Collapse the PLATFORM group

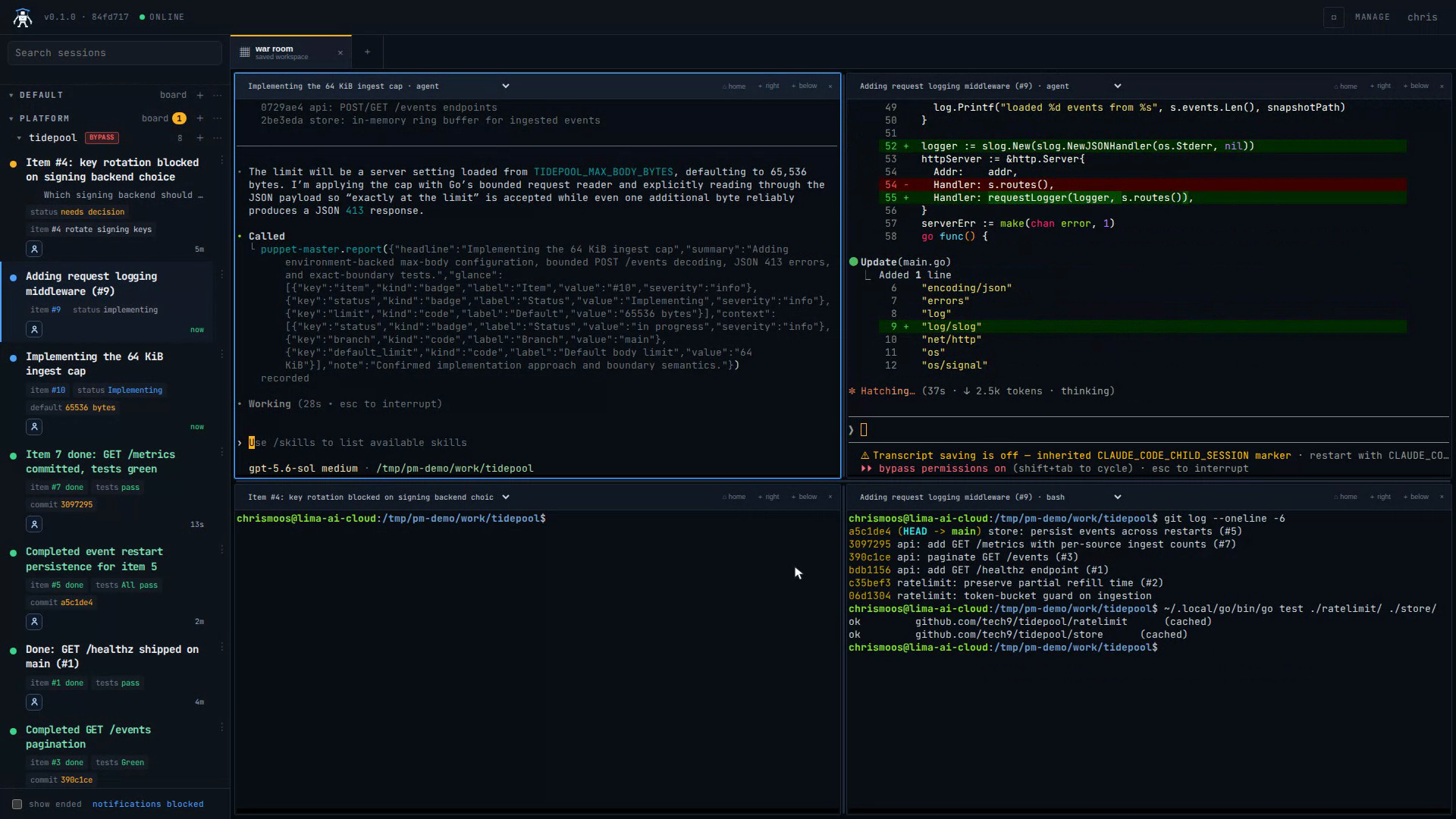11,119
